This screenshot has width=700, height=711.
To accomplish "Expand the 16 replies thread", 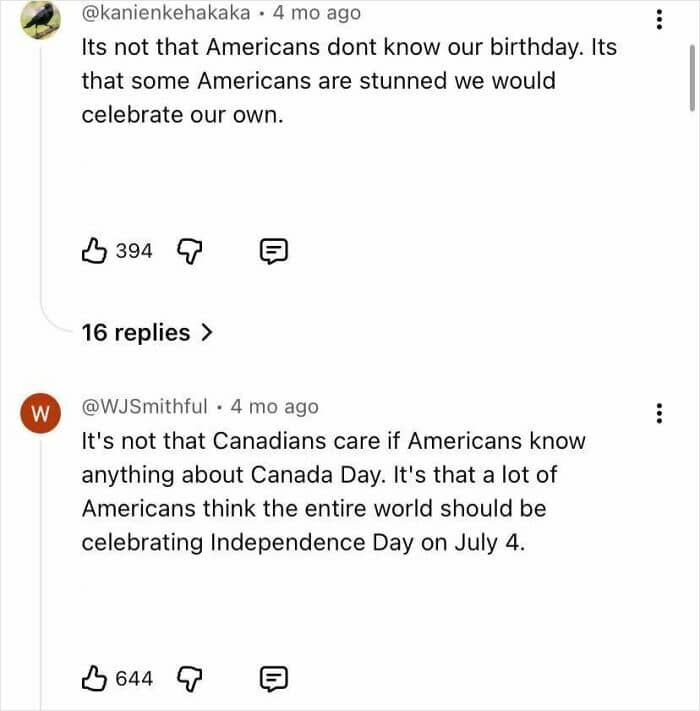I will pos(147,332).
